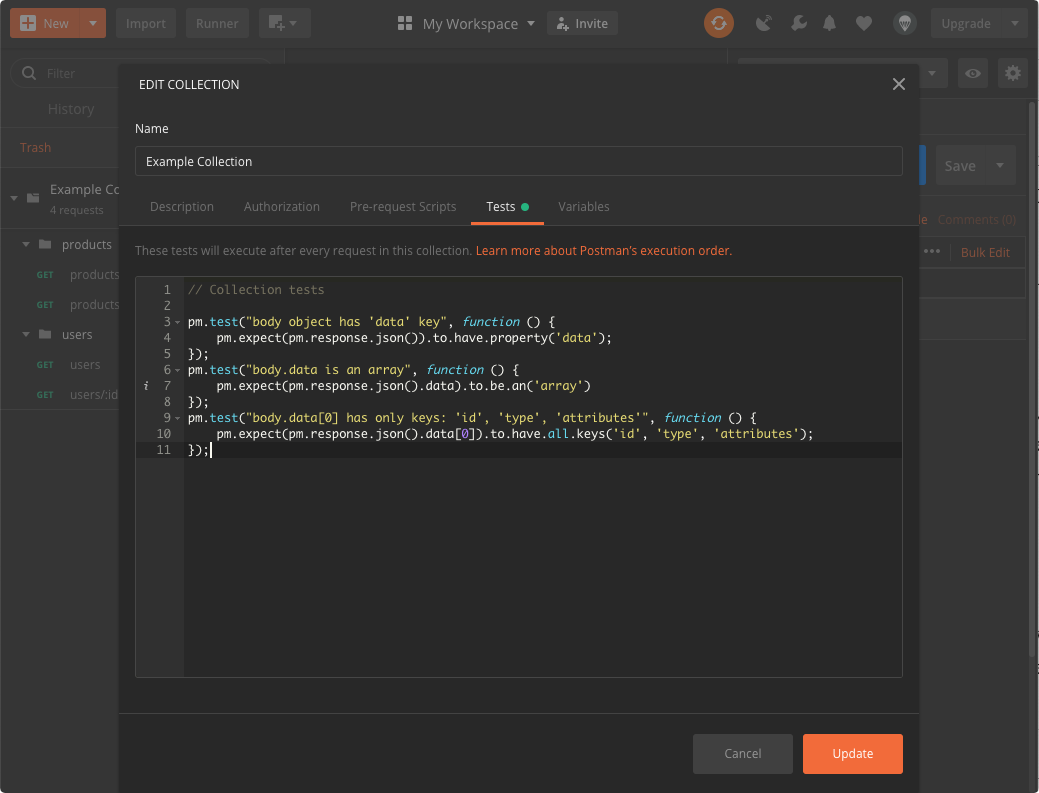Click the collection Name input field
Screen dimensions: 1039x793
(x=518, y=161)
